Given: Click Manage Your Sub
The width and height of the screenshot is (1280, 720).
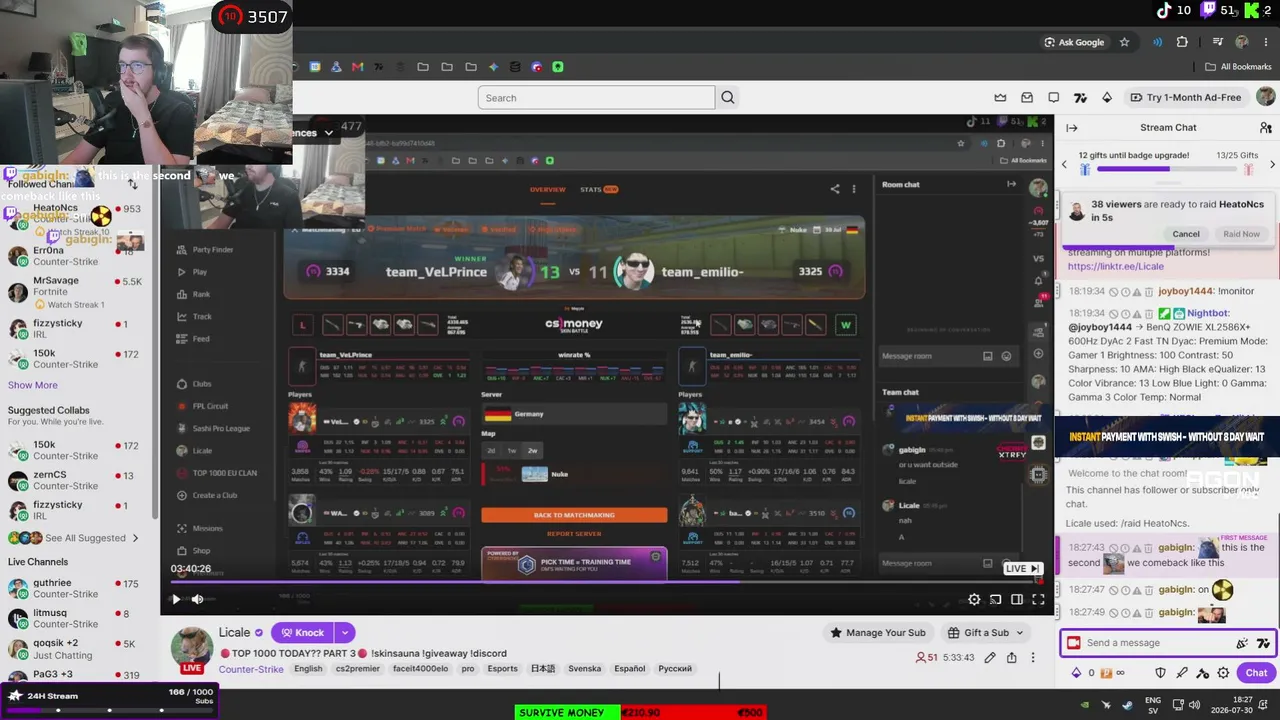Looking at the screenshot, I should tap(877, 632).
